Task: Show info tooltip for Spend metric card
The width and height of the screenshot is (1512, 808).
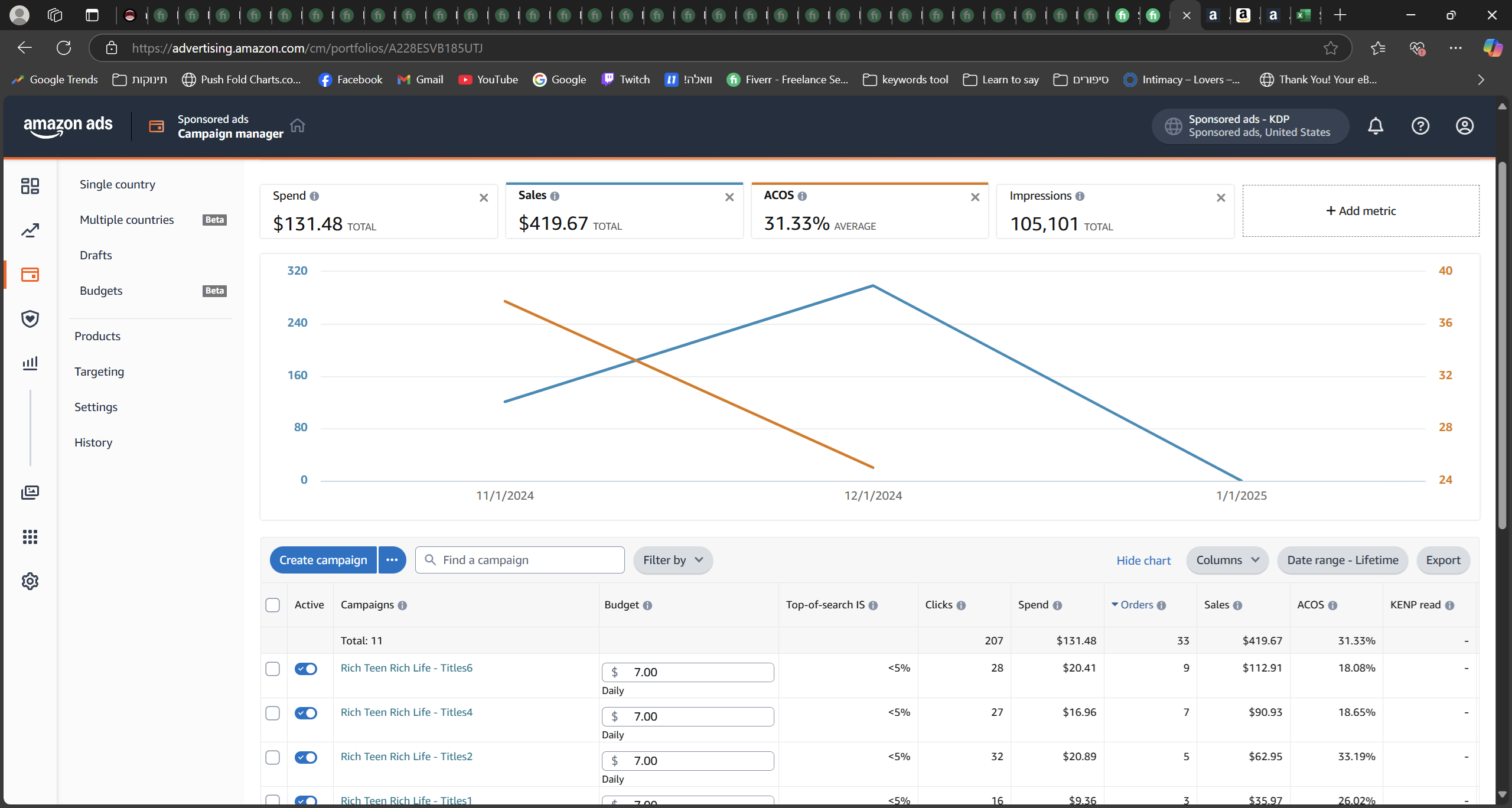Action: click(314, 196)
